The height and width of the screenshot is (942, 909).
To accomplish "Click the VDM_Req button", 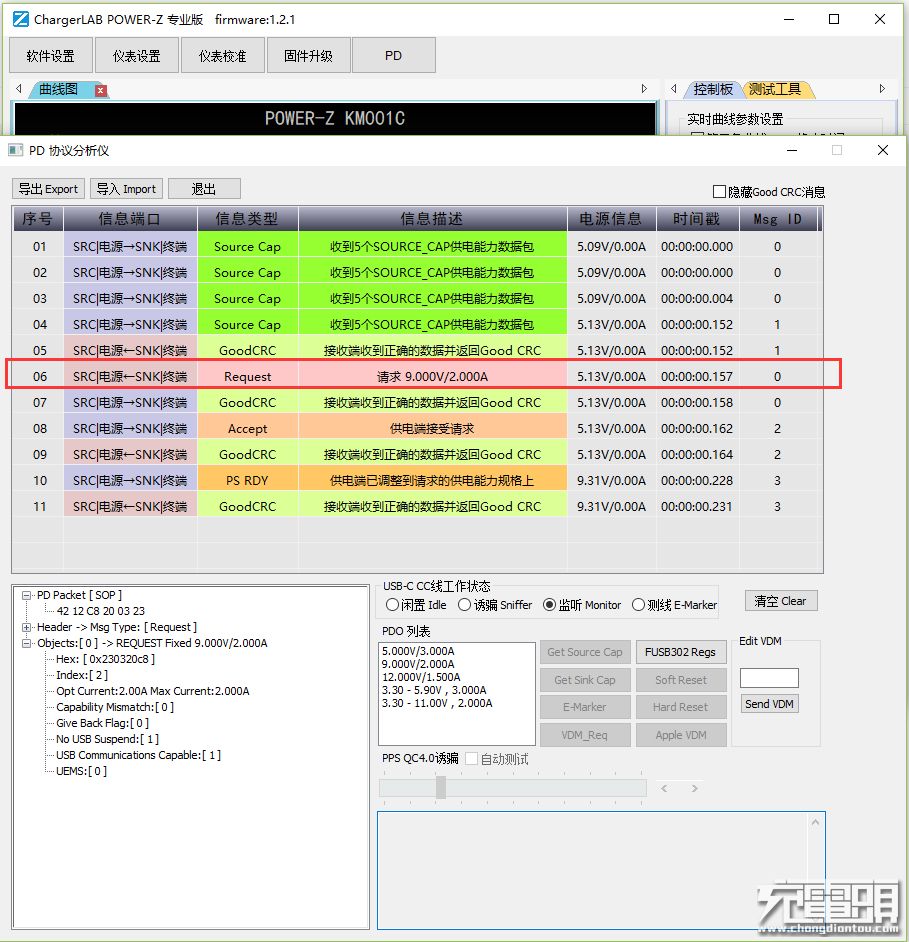I will 585,735.
